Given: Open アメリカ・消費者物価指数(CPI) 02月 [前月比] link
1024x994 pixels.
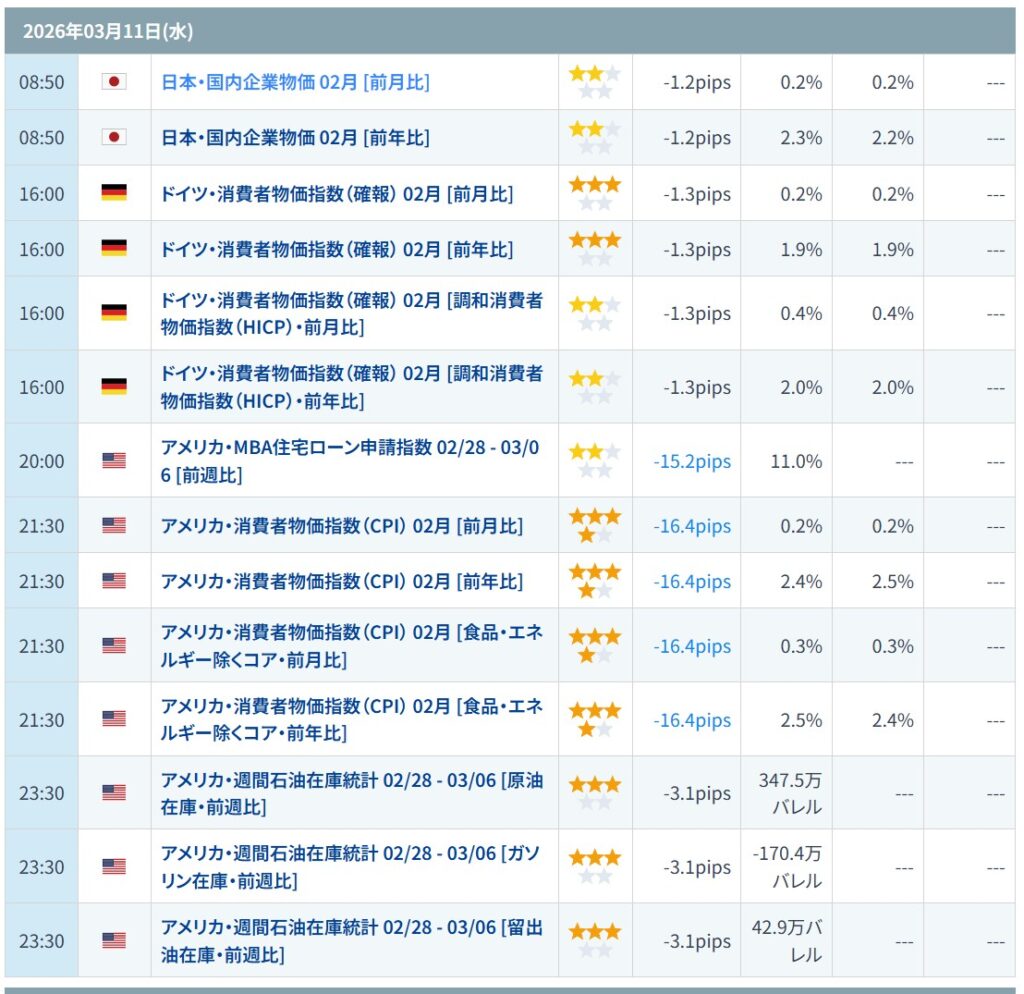Looking at the screenshot, I should (x=342, y=526).
